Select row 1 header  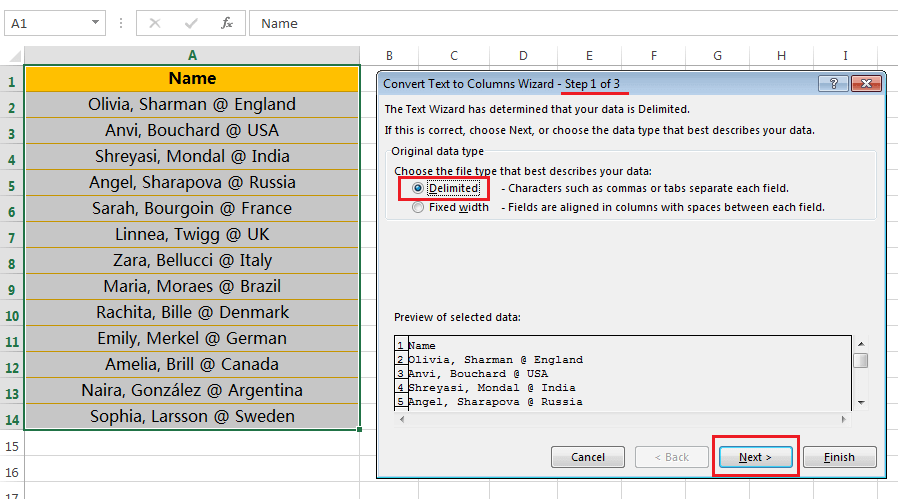click(11, 81)
